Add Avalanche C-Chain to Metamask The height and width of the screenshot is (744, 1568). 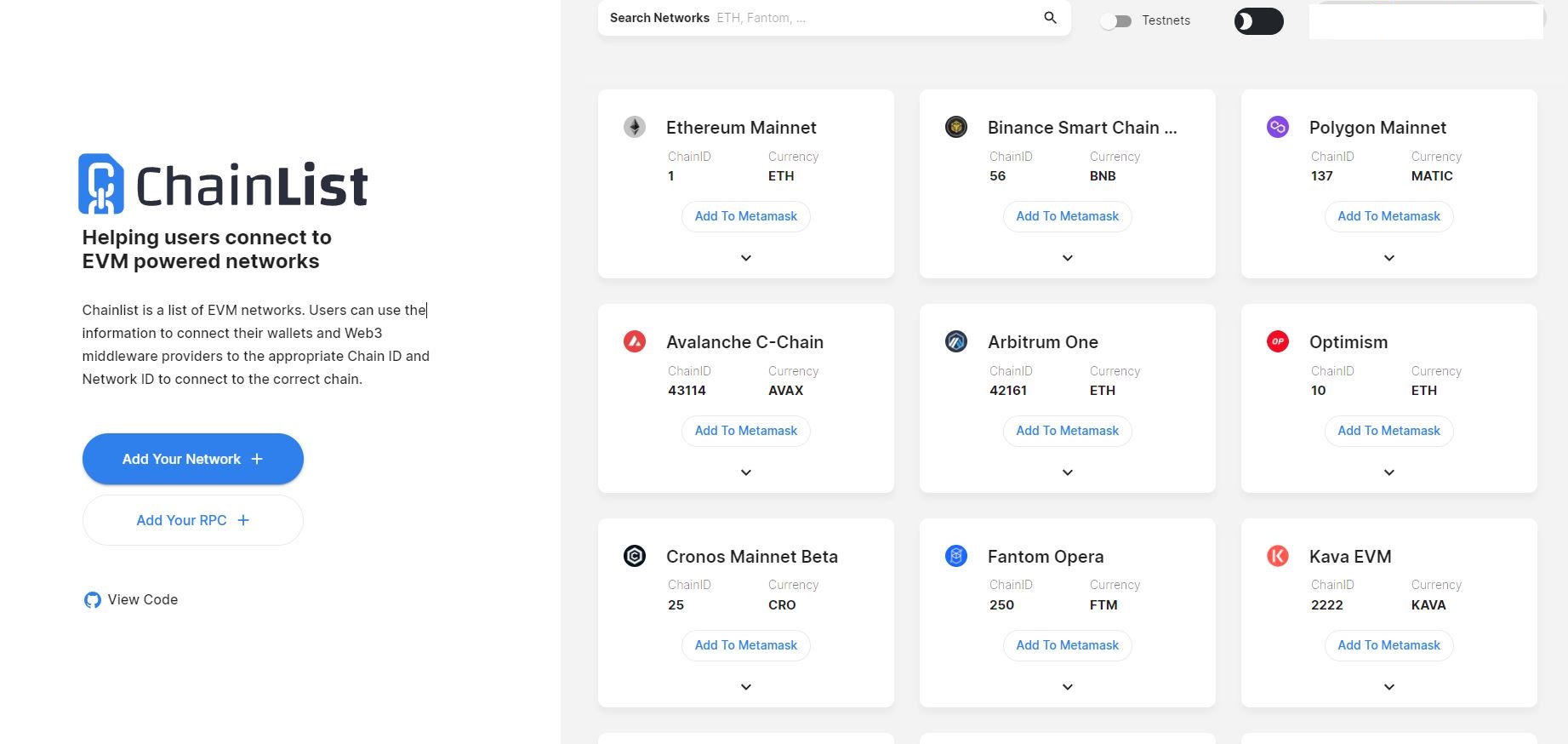click(746, 431)
